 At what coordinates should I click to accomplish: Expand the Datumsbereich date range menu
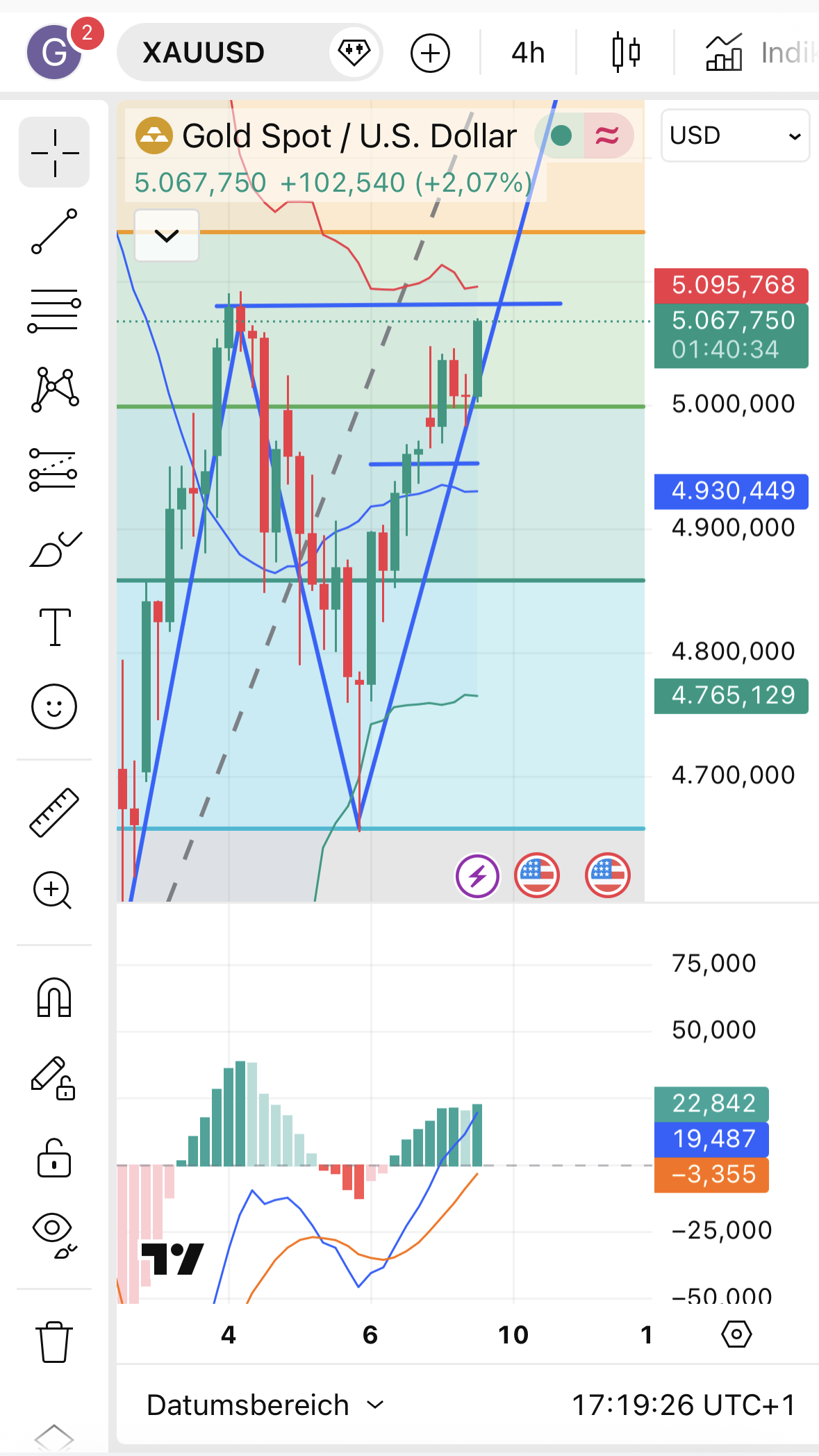(x=265, y=1405)
